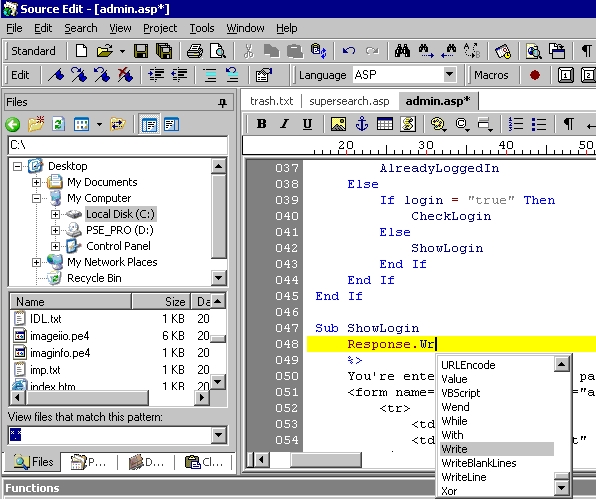Open the Language ASP dropdown
Viewport: 596px width, 499px height.
point(449,74)
